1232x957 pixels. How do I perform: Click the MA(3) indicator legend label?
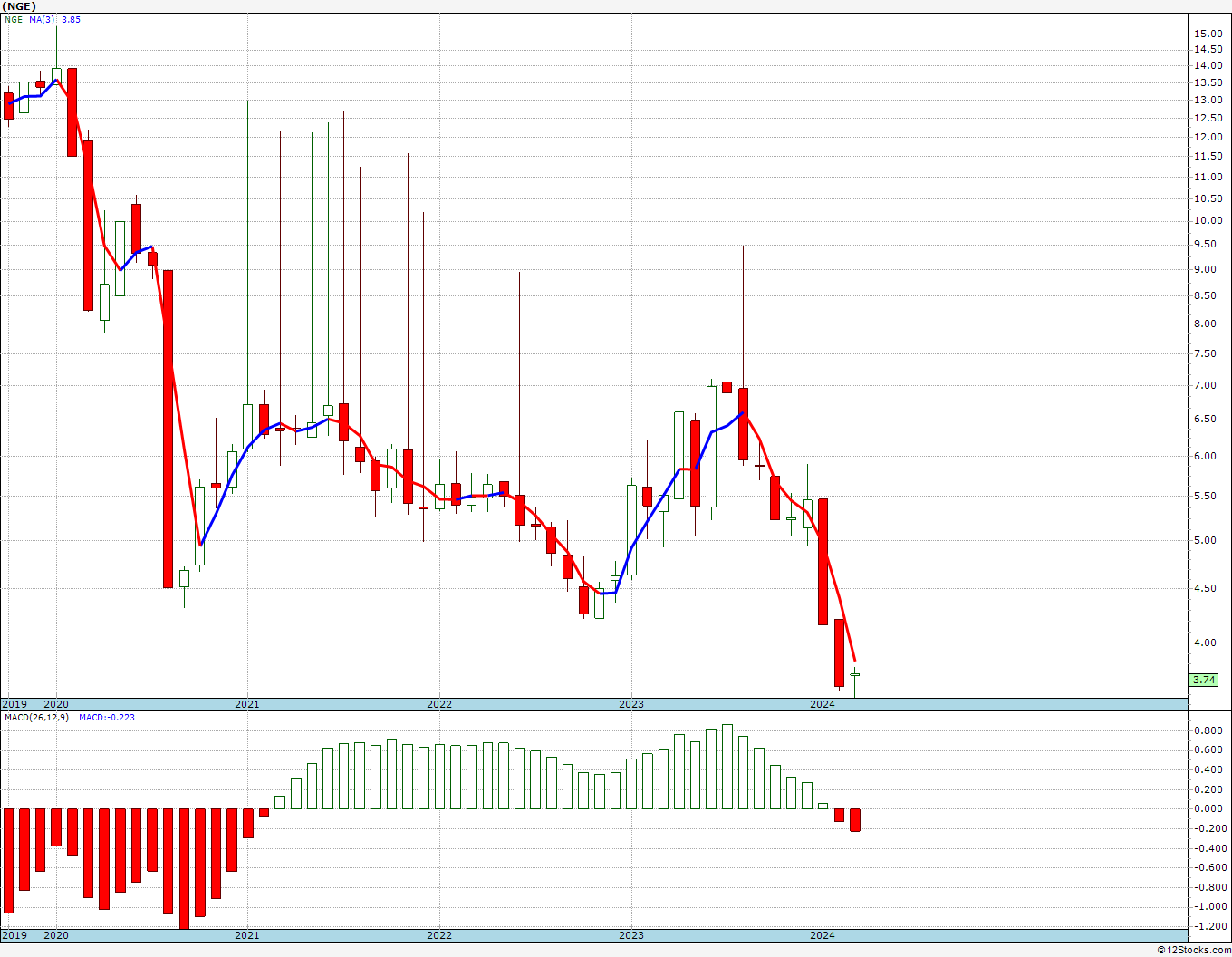click(43, 19)
